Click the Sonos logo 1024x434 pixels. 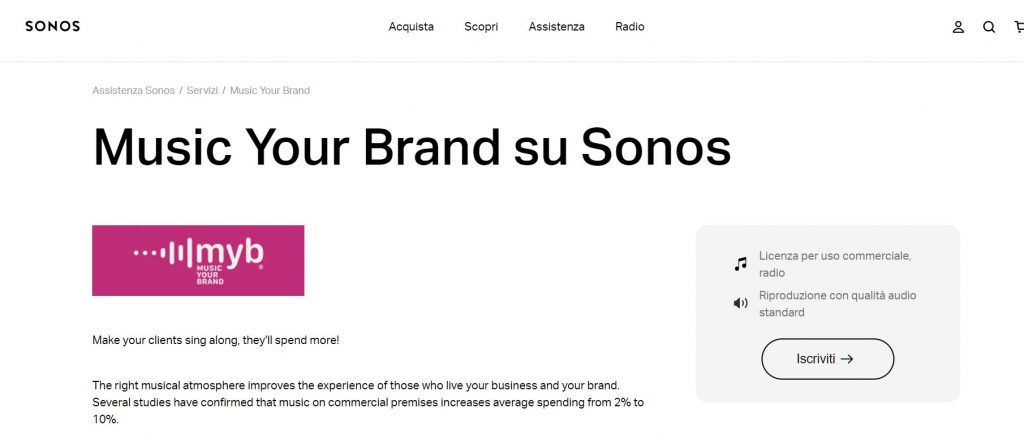[52, 26]
